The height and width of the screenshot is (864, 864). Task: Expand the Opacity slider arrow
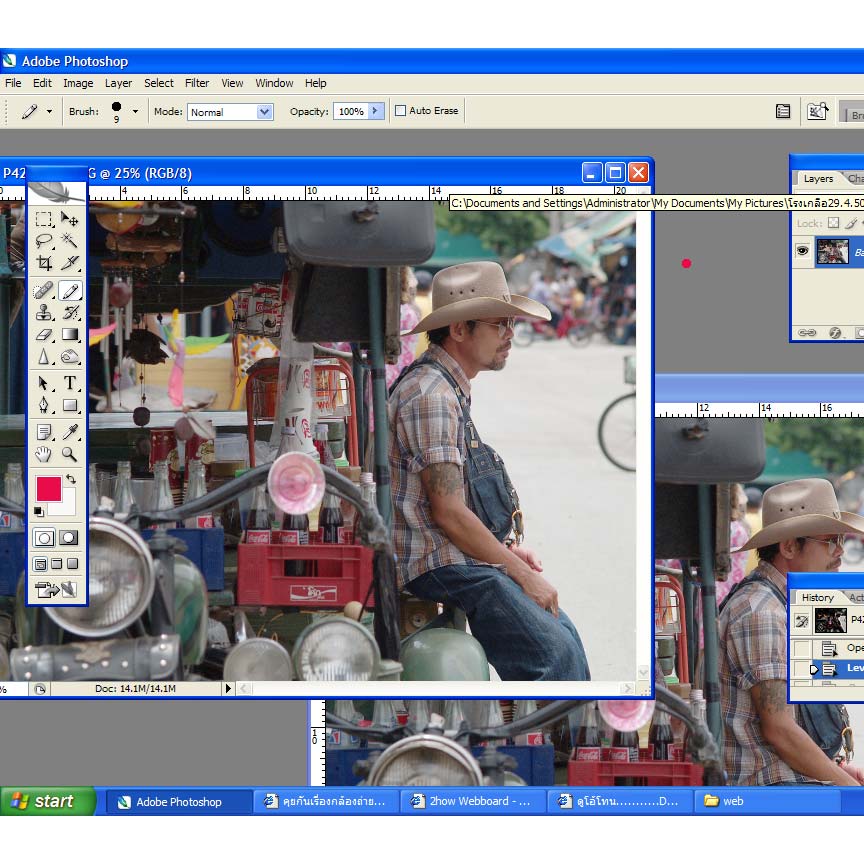point(376,111)
